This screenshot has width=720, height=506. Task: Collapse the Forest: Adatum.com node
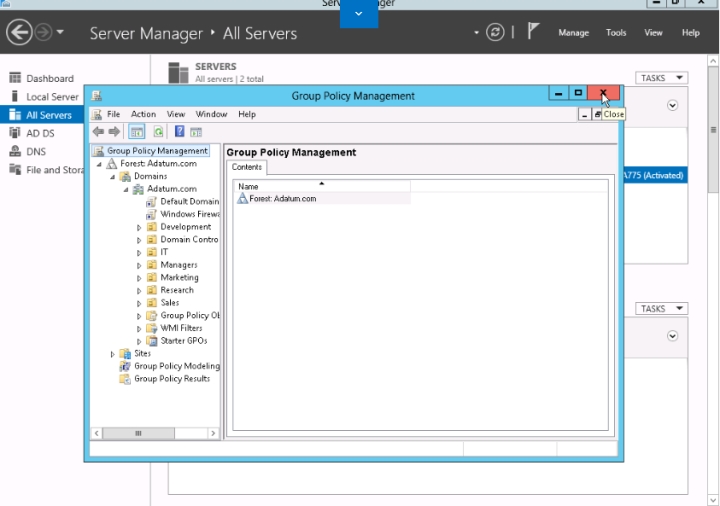click(x=100, y=164)
